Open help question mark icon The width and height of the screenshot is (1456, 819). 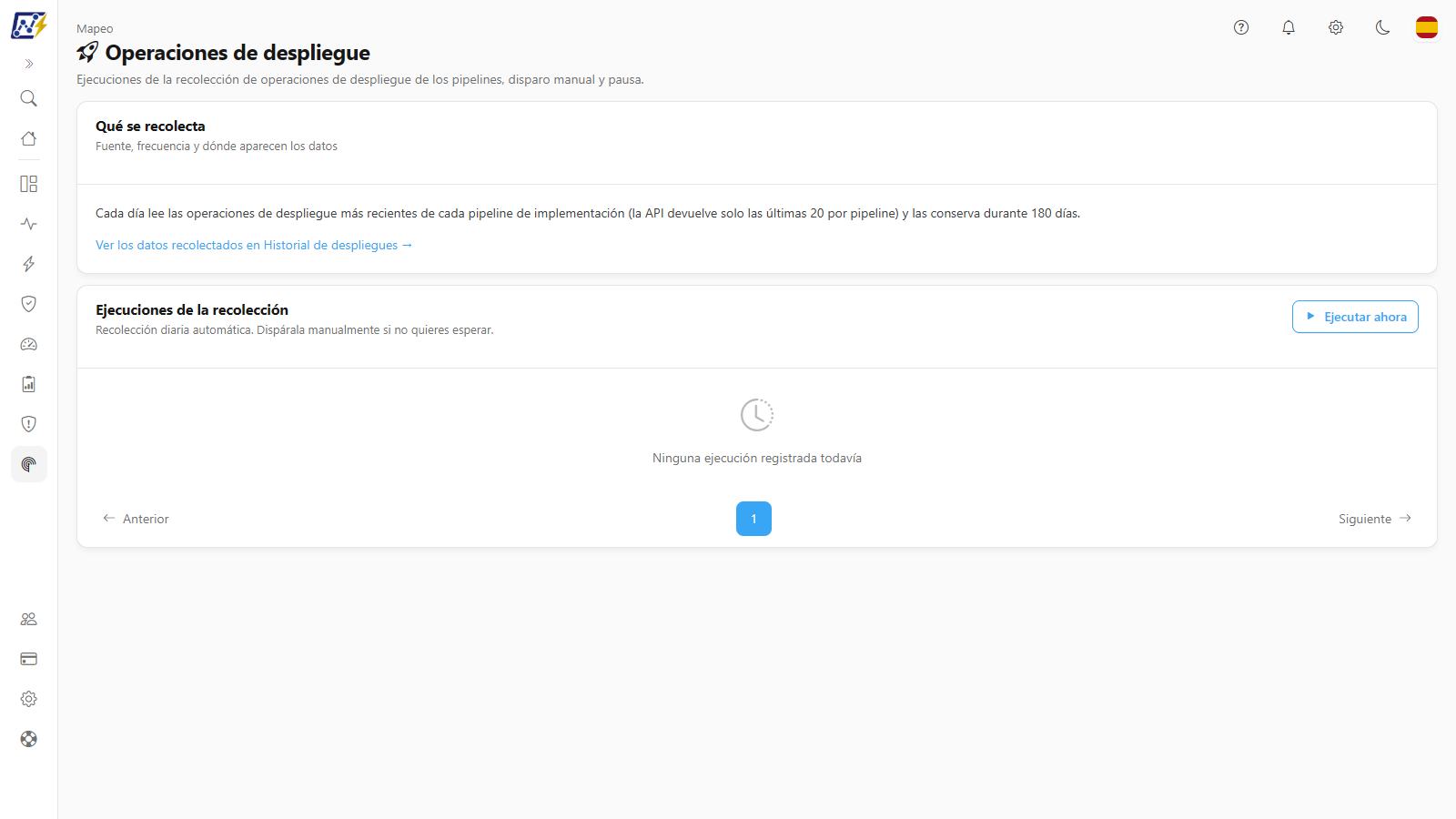[x=1241, y=27]
